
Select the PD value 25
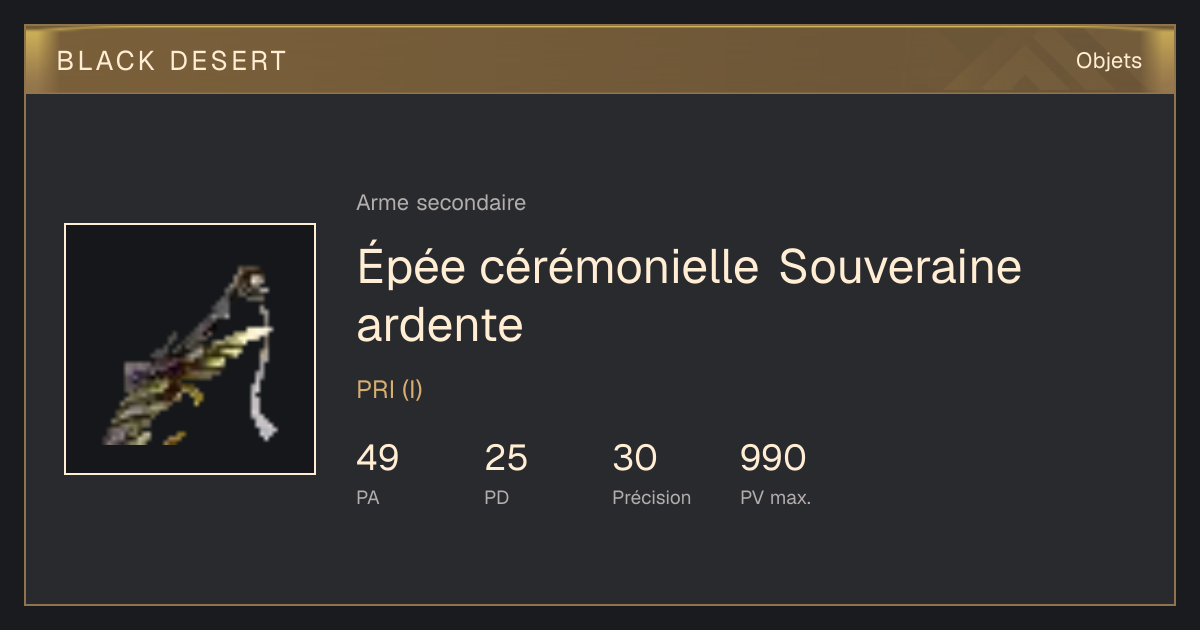click(506, 458)
